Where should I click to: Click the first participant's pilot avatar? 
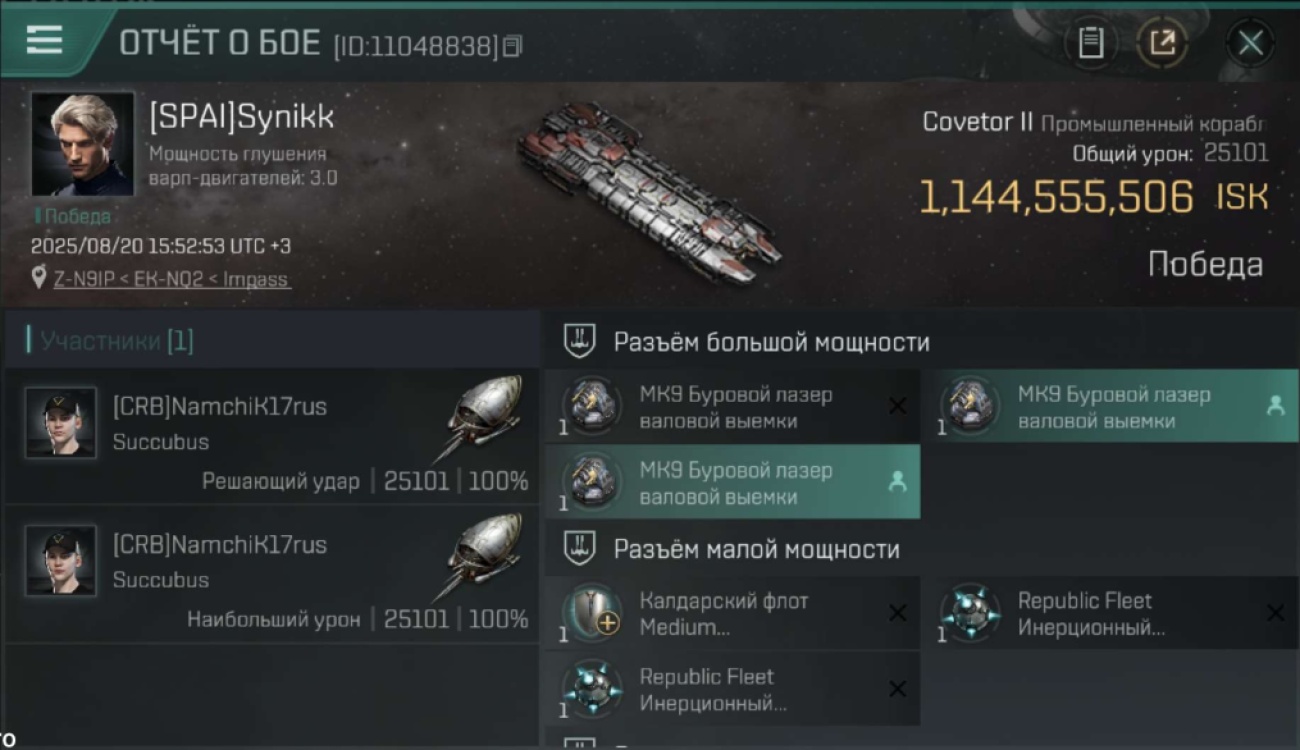pos(61,423)
